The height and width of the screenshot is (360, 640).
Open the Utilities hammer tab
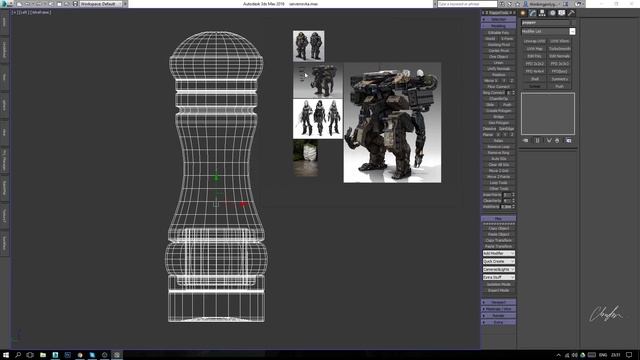pos(571,13)
